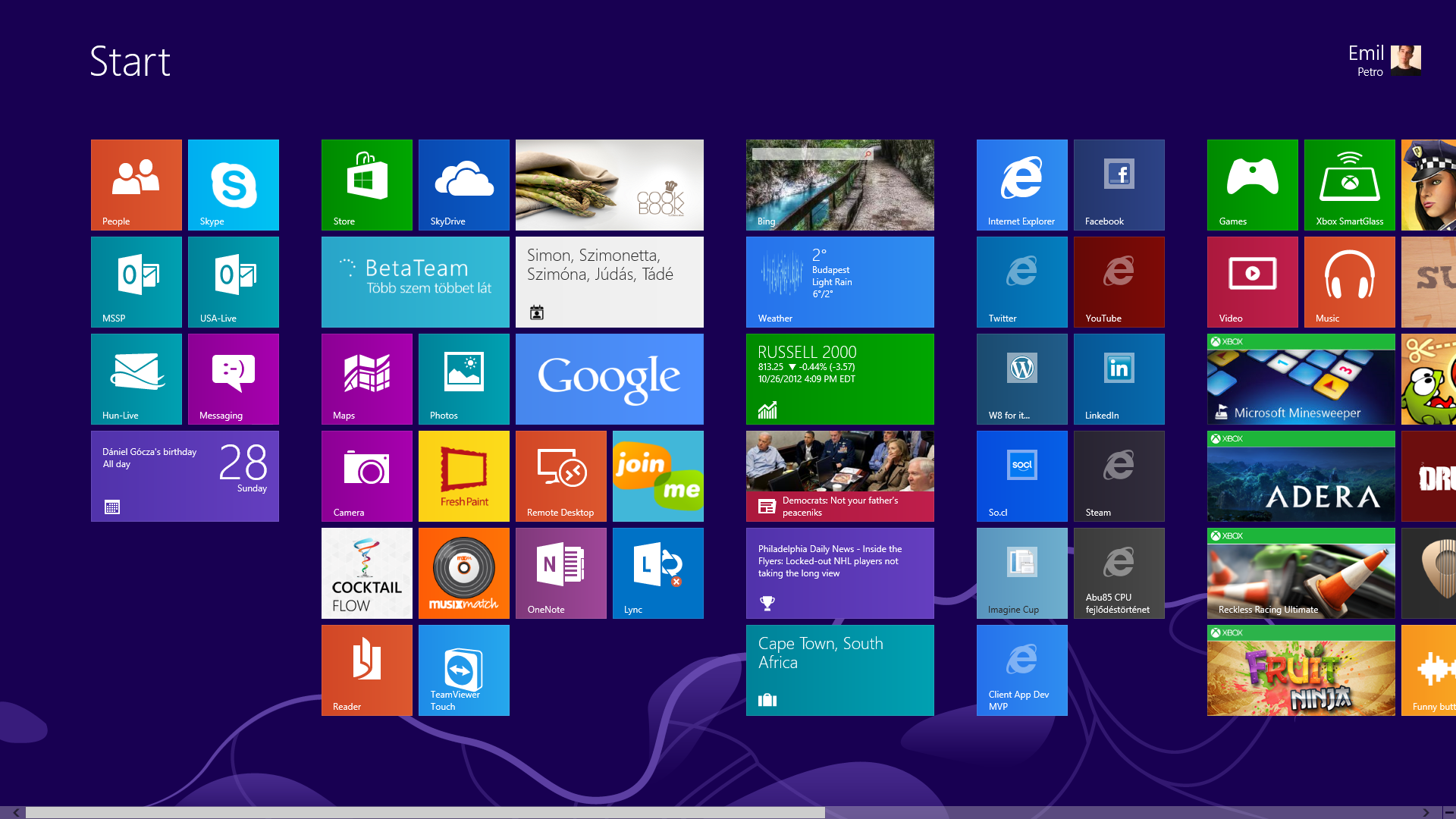Open the Weather tile for Budapest

[840, 282]
